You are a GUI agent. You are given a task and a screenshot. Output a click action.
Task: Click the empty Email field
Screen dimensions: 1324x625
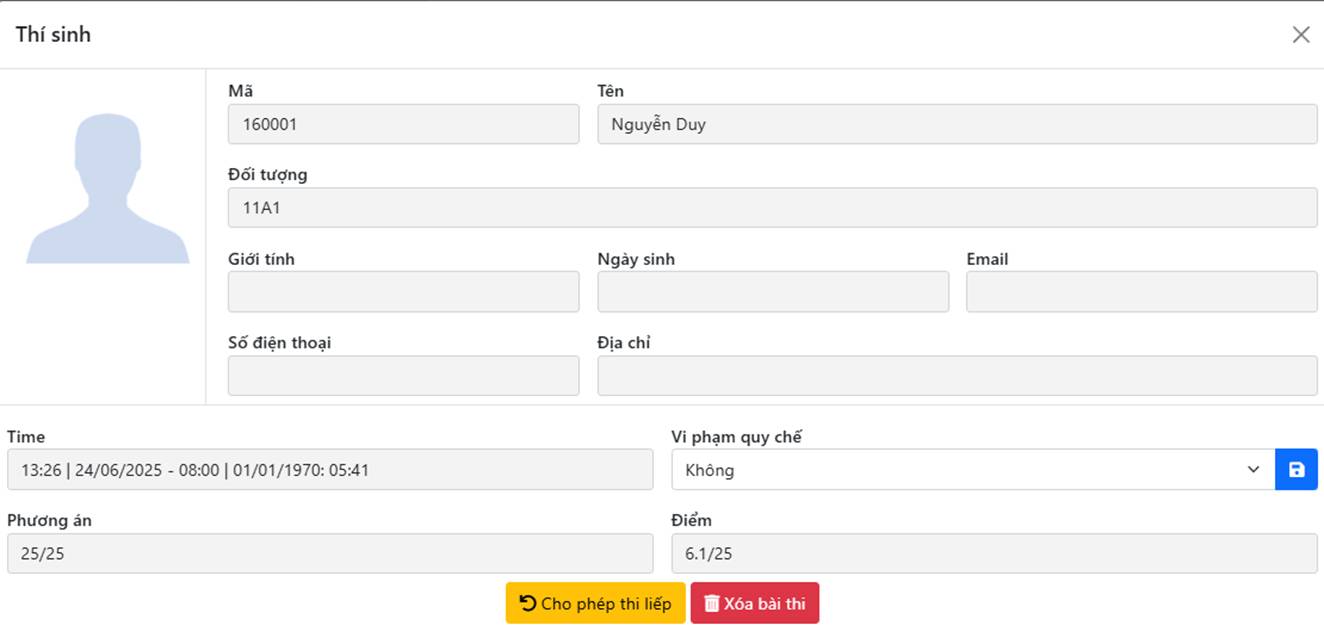click(x=1142, y=292)
